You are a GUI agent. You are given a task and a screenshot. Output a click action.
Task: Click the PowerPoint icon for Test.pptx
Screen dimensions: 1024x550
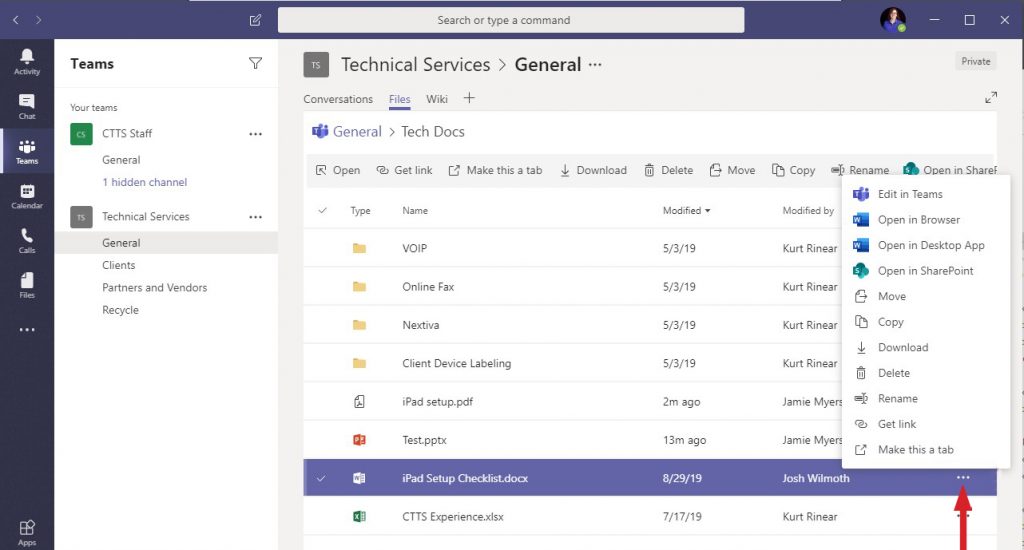tap(359, 440)
